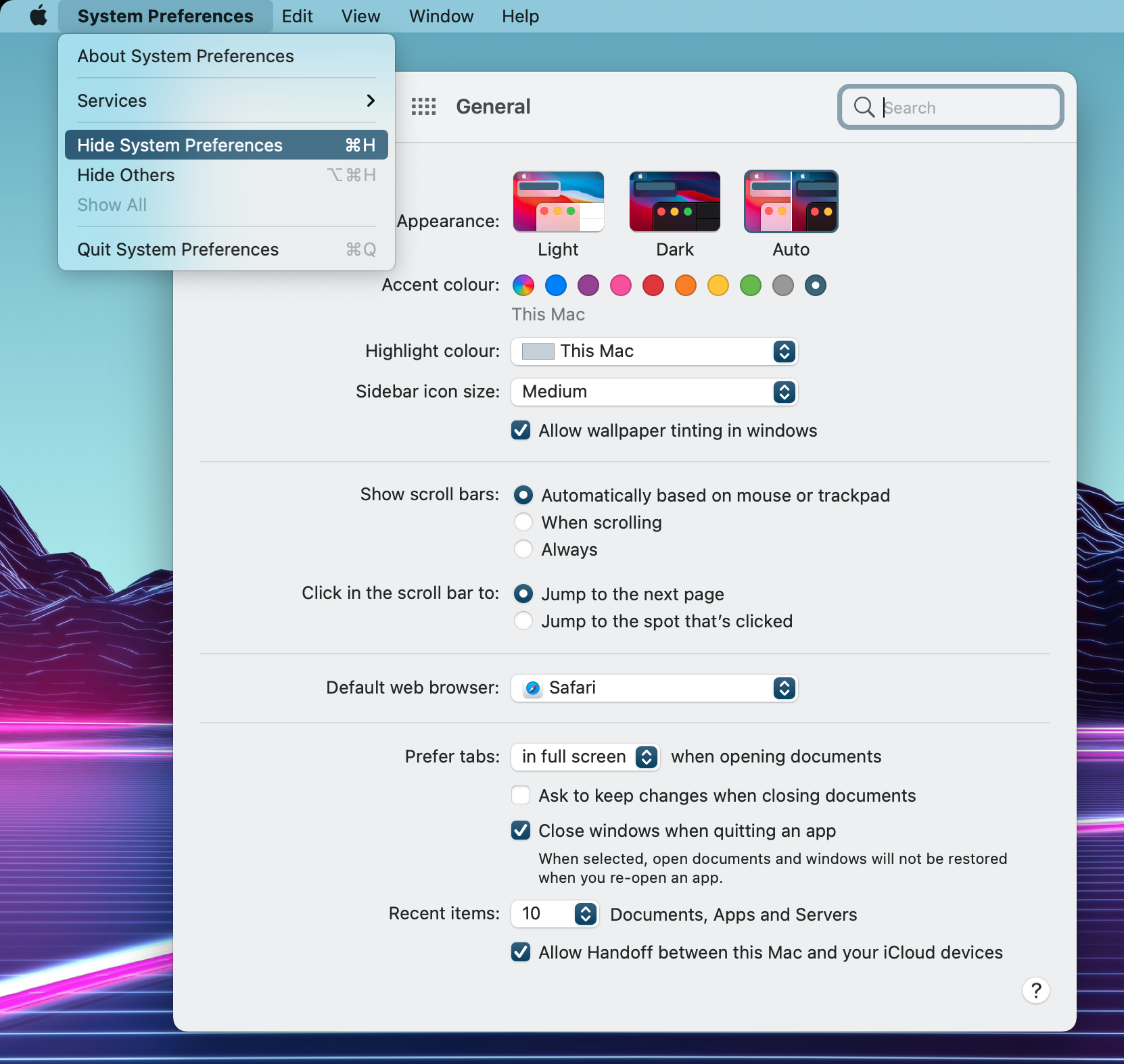1124x1064 pixels.
Task: Open the help question mark button
Action: coord(1035,990)
